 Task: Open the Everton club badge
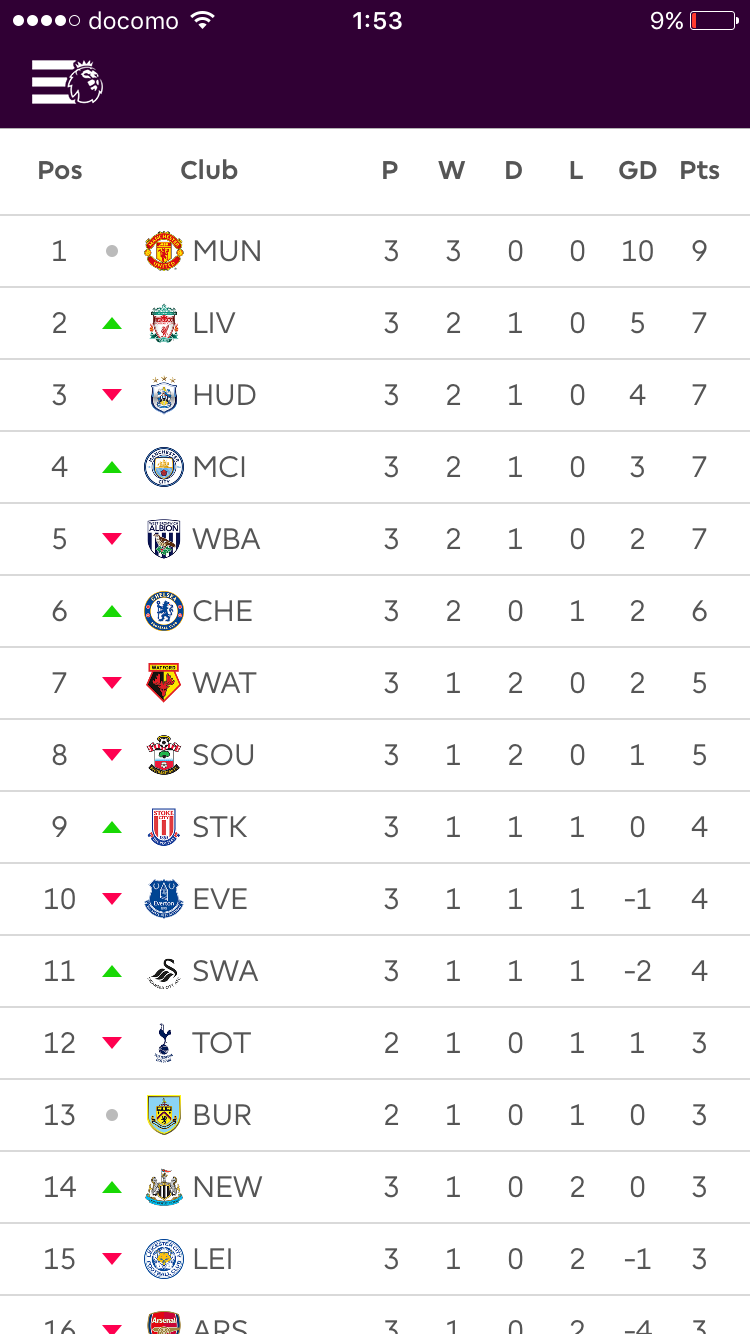click(x=164, y=899)
